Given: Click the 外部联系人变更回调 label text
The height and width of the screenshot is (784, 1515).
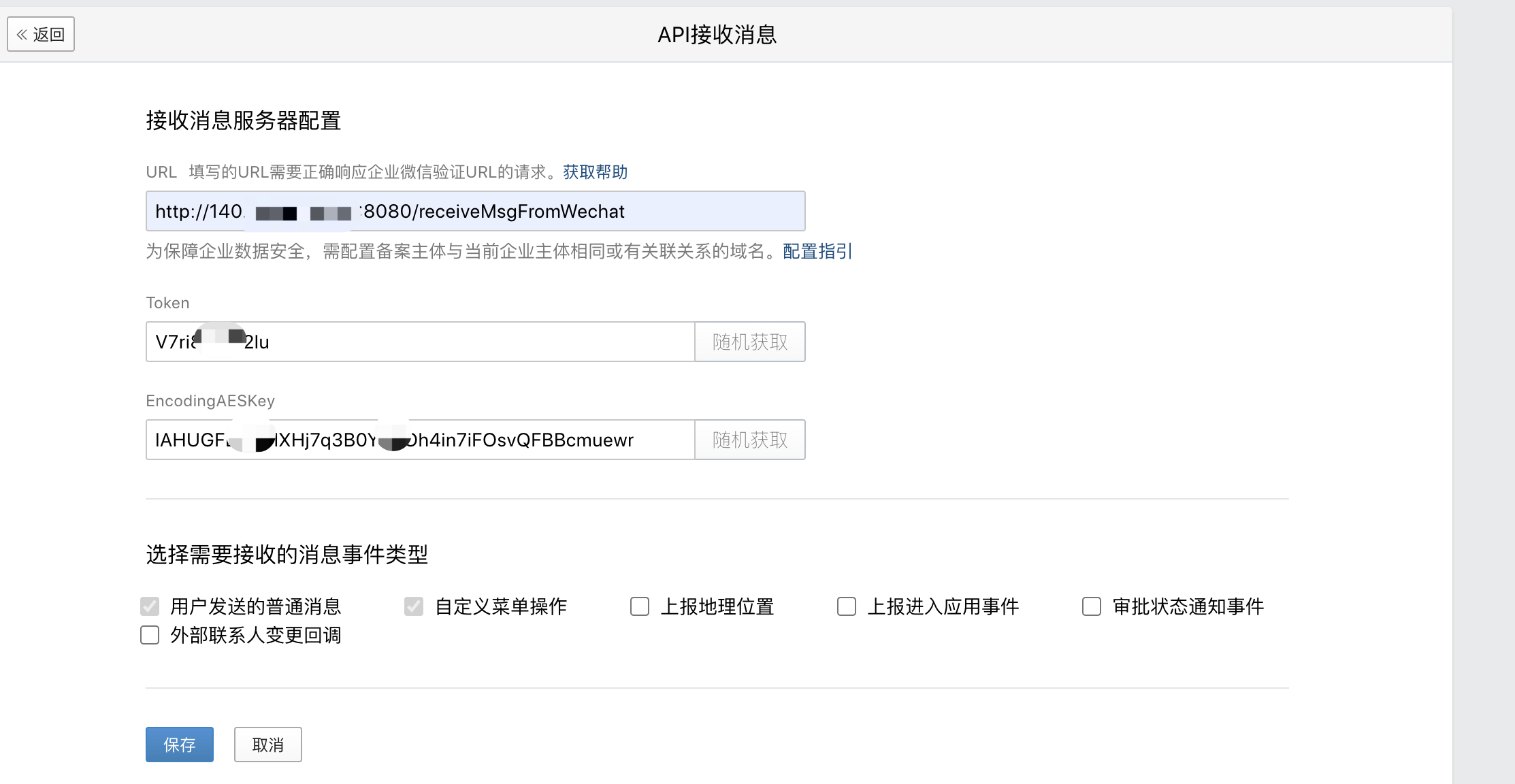Looking at the screenshot, I should 255,635.
